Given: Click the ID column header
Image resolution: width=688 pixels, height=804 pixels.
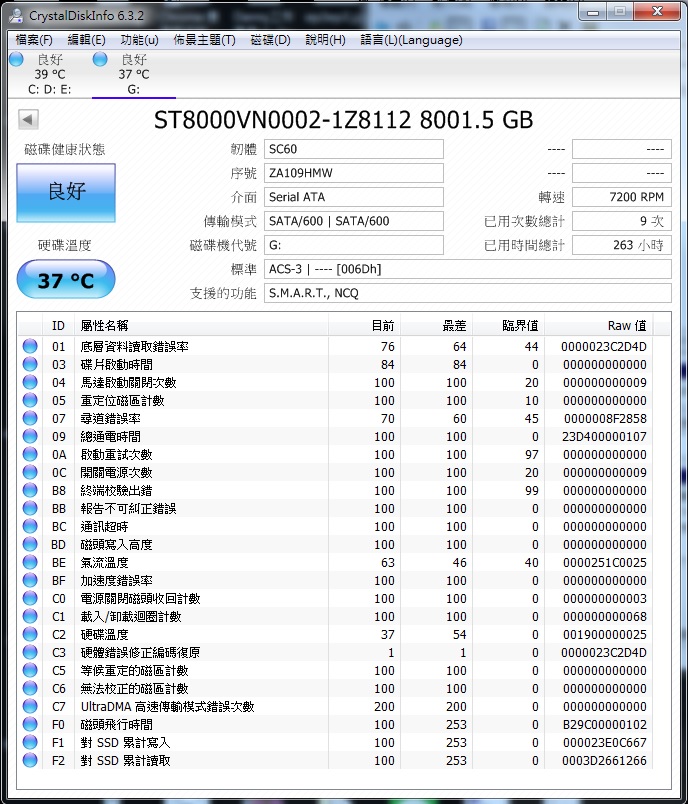Looking at the screenshot, I should pyautogui.click(x=58, y=326).
